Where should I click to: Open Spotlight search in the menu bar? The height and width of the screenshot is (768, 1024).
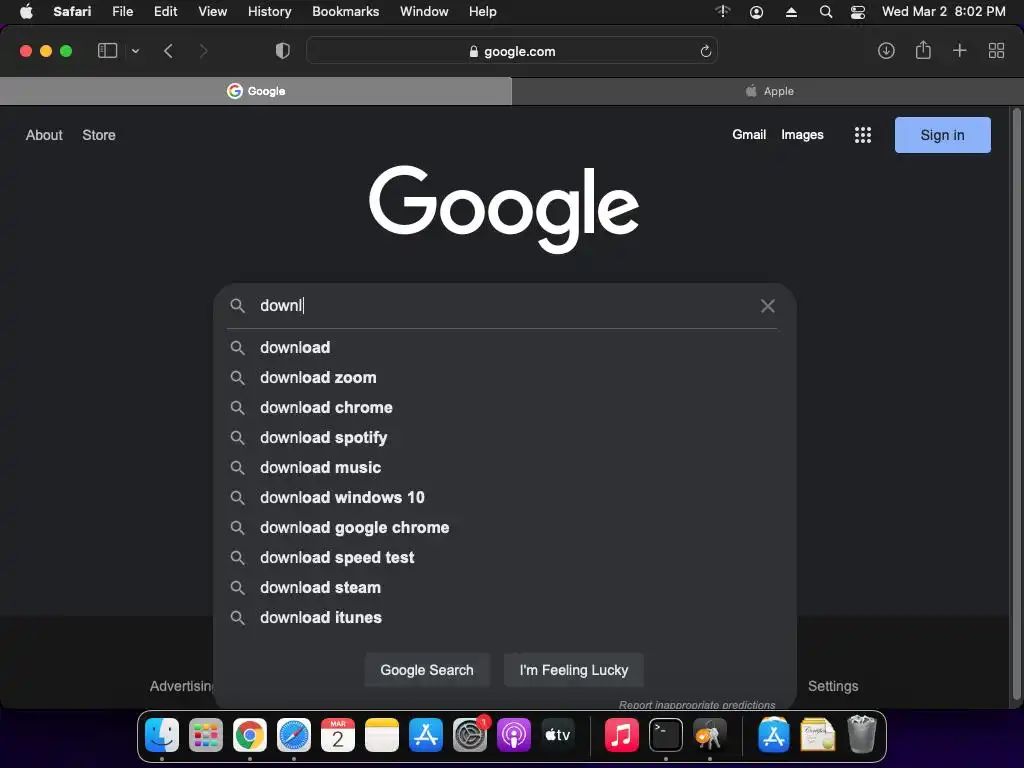(825, 12)
